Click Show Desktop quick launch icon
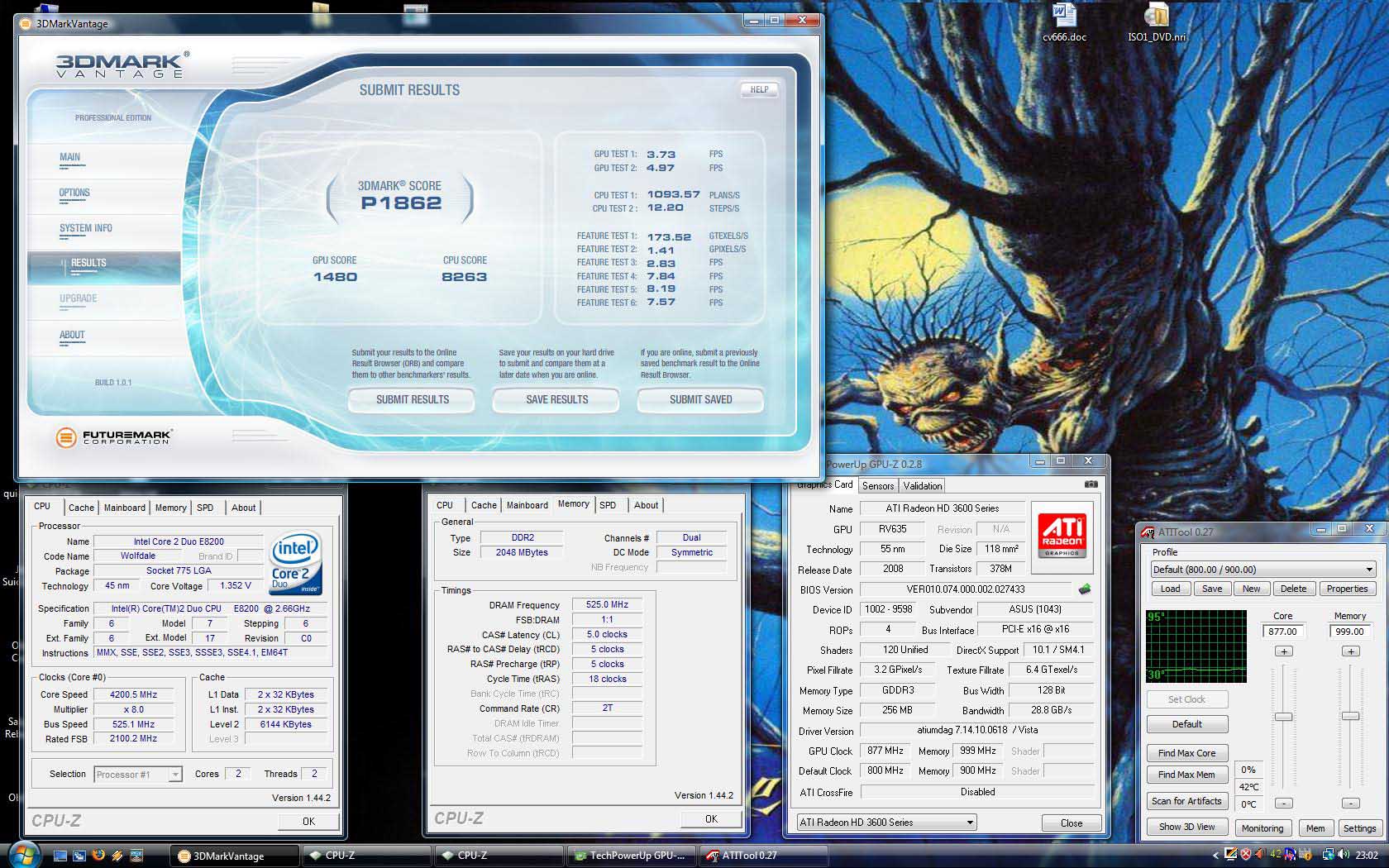 (60, 856)
